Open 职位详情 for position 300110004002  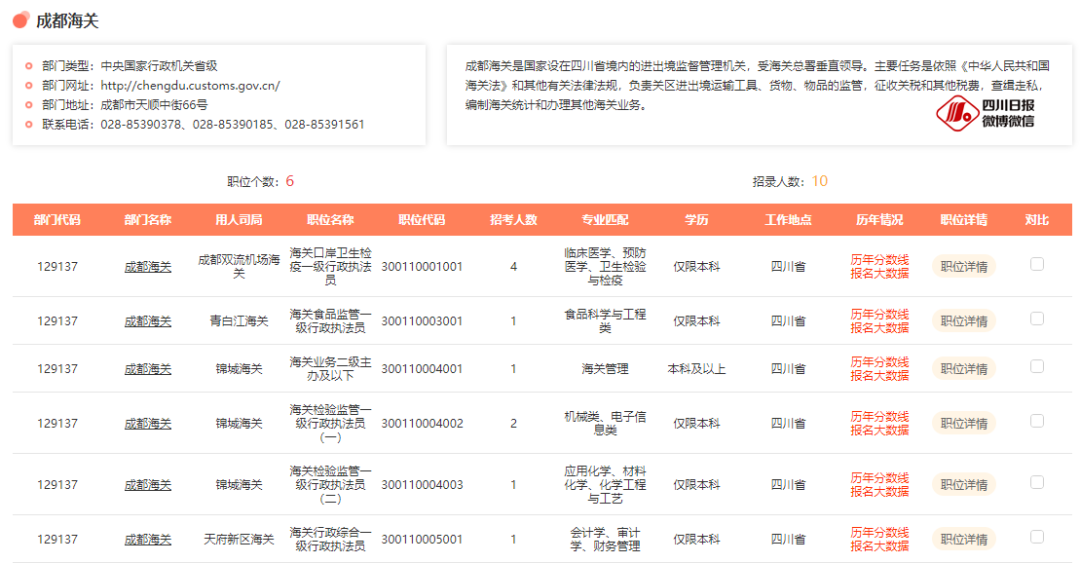(964, 424)
